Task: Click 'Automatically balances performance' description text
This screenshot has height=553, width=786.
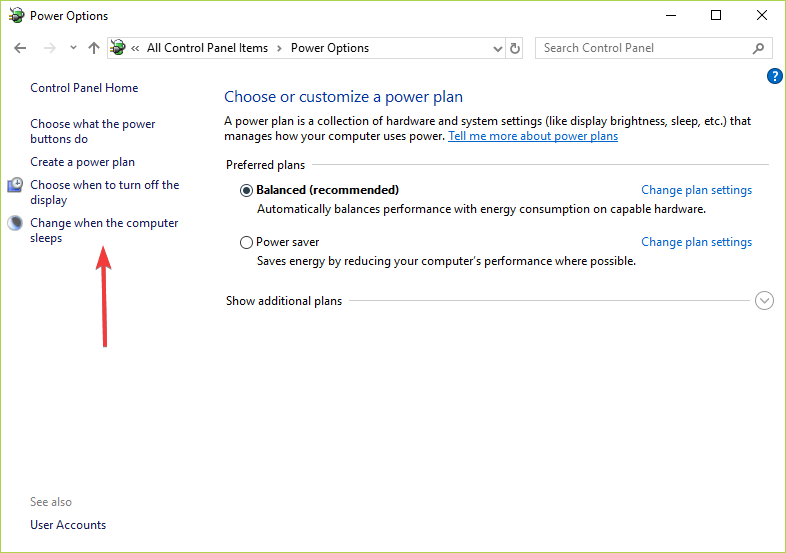Action: 481,209
